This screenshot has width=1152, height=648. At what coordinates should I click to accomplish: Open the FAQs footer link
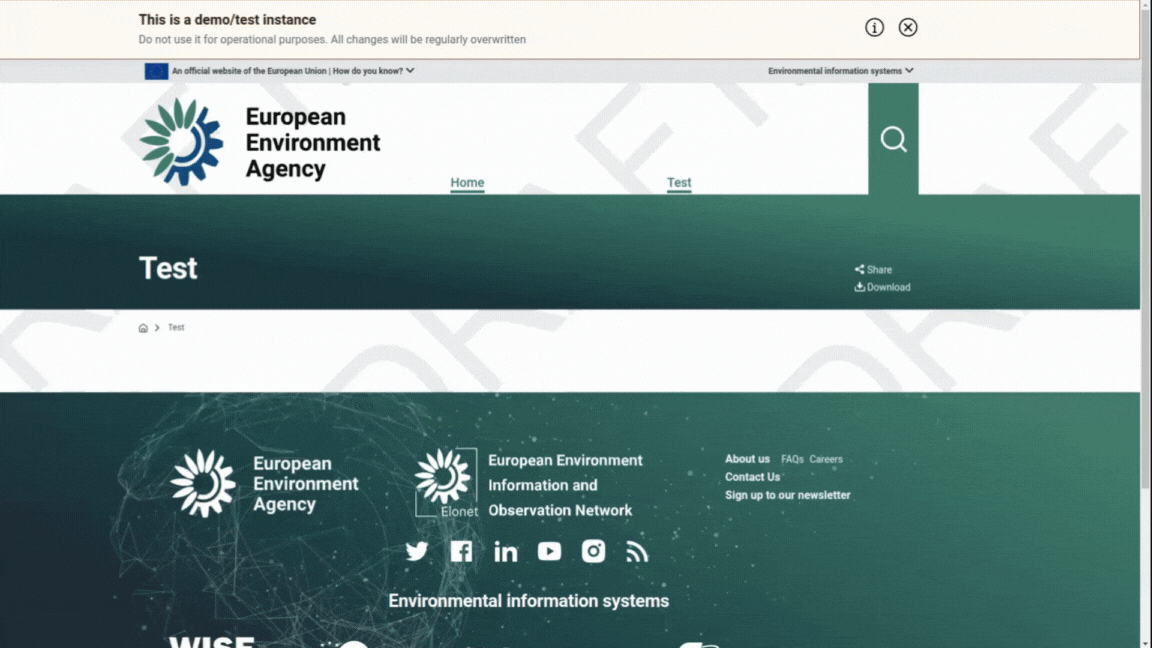[792, 459]
